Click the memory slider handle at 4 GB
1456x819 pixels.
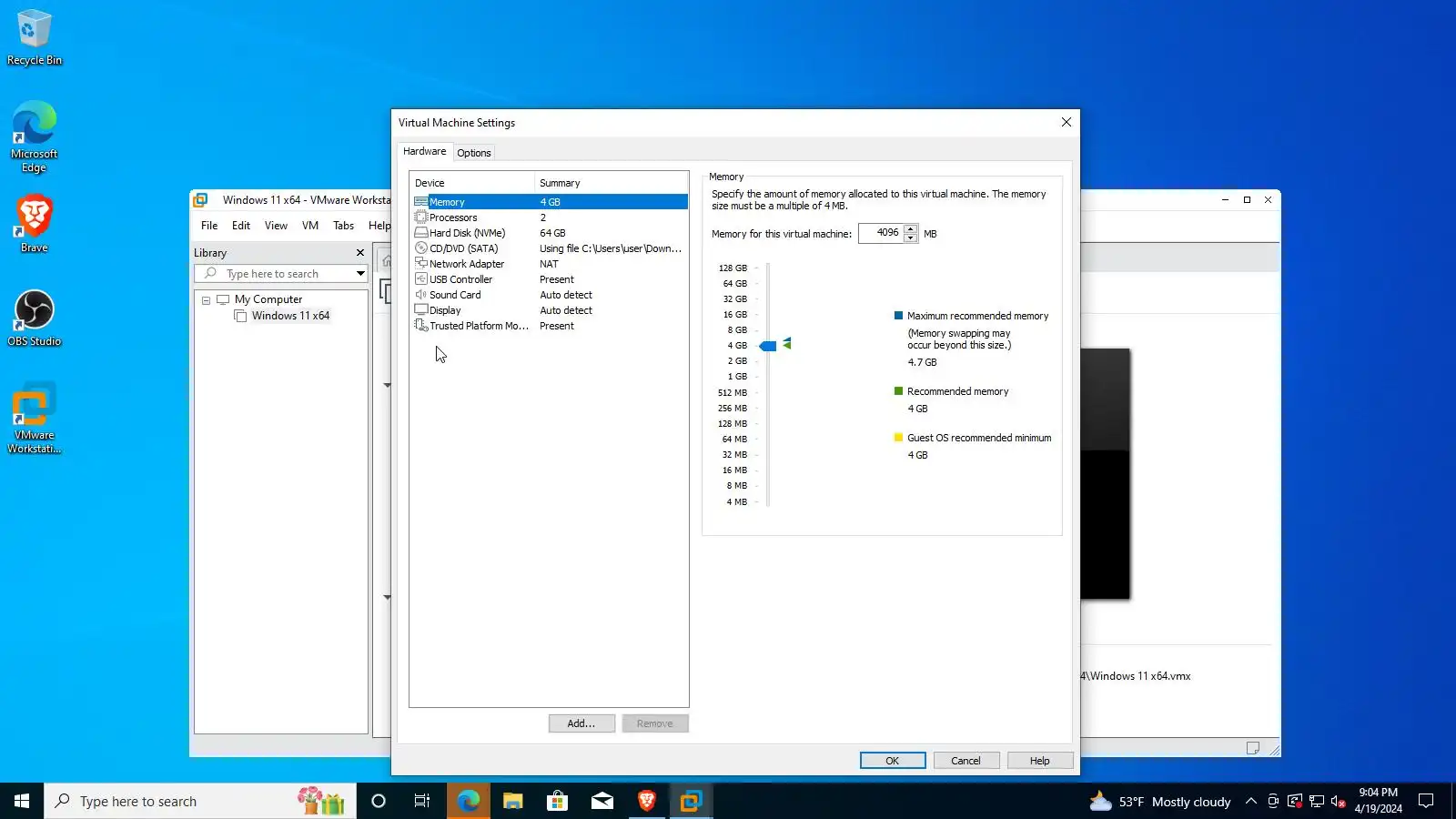point(768,346)
